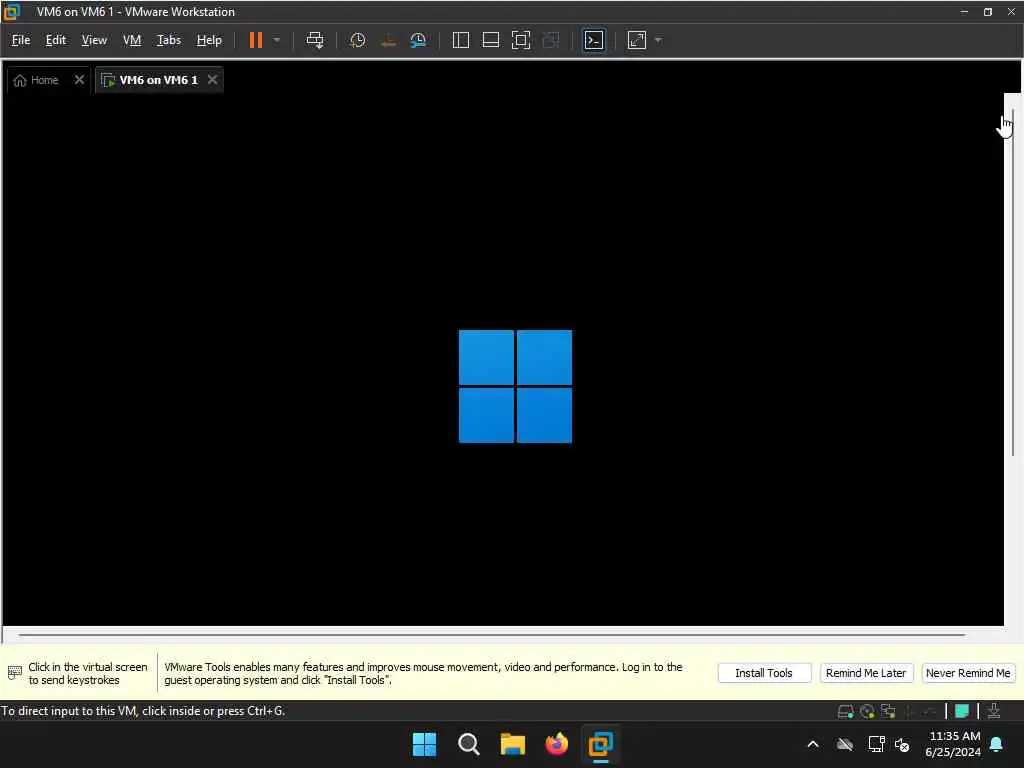Click the horizontal scrollbar under the VM screen

pyautogui.click(x=492, y=634)
